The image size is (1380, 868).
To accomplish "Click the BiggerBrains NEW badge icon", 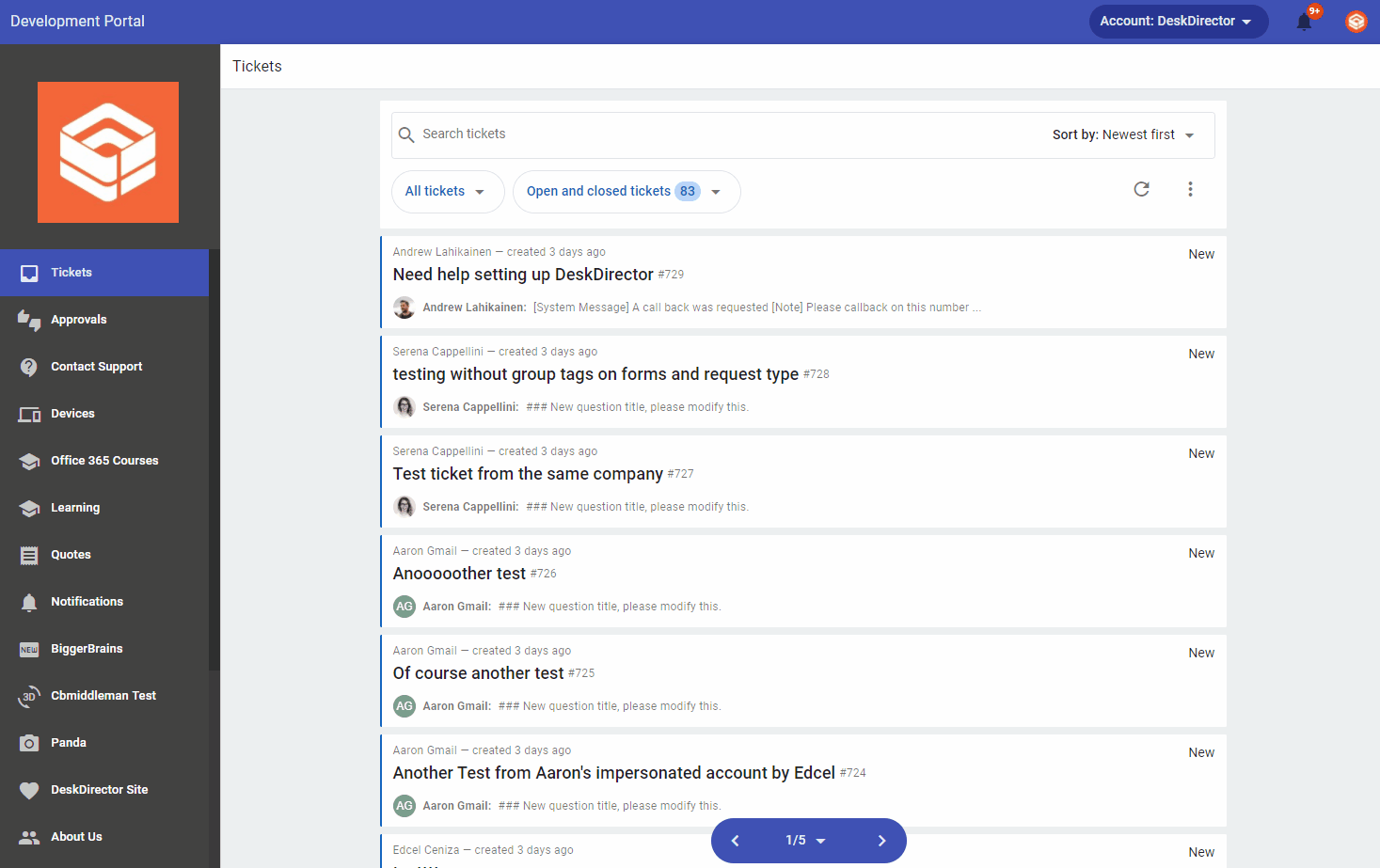I will 29,649.
